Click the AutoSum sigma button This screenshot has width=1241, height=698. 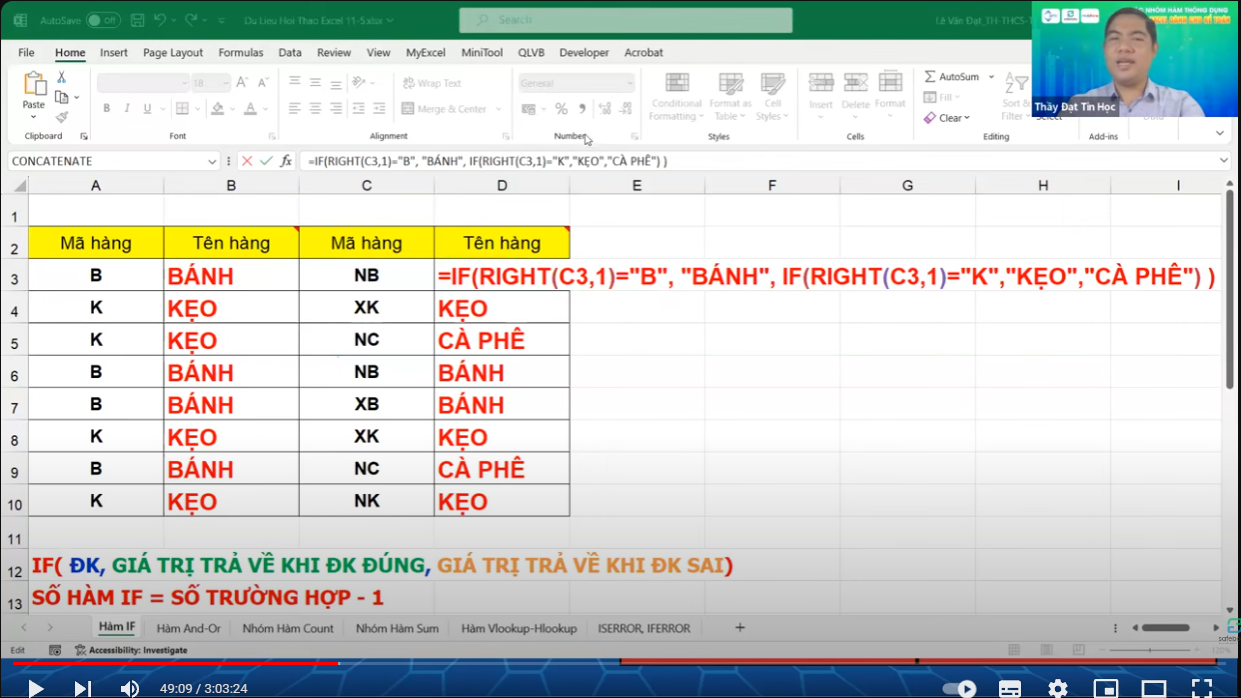952,77
